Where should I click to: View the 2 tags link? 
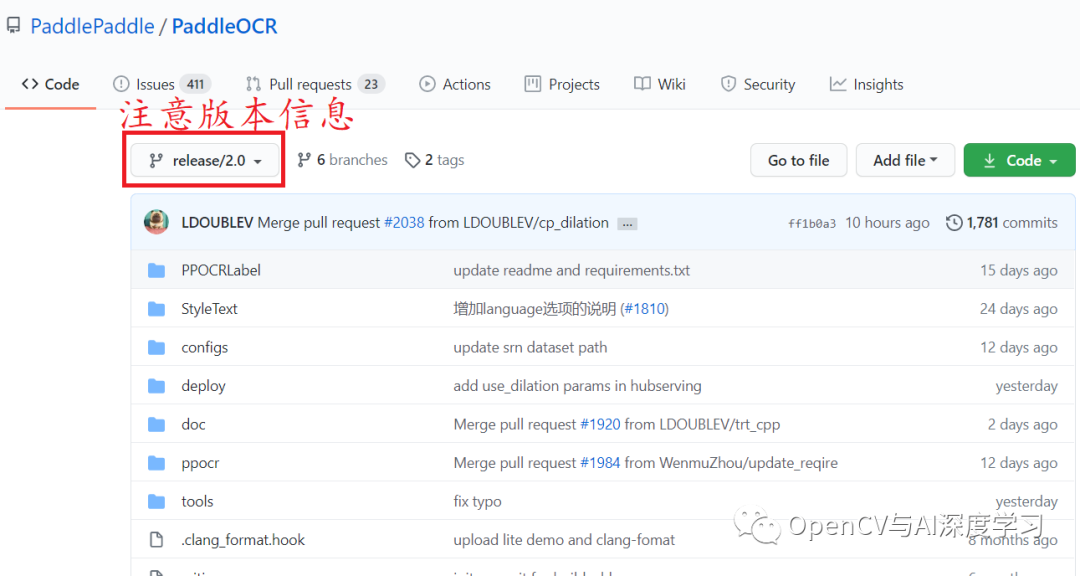tap(435, 160)
